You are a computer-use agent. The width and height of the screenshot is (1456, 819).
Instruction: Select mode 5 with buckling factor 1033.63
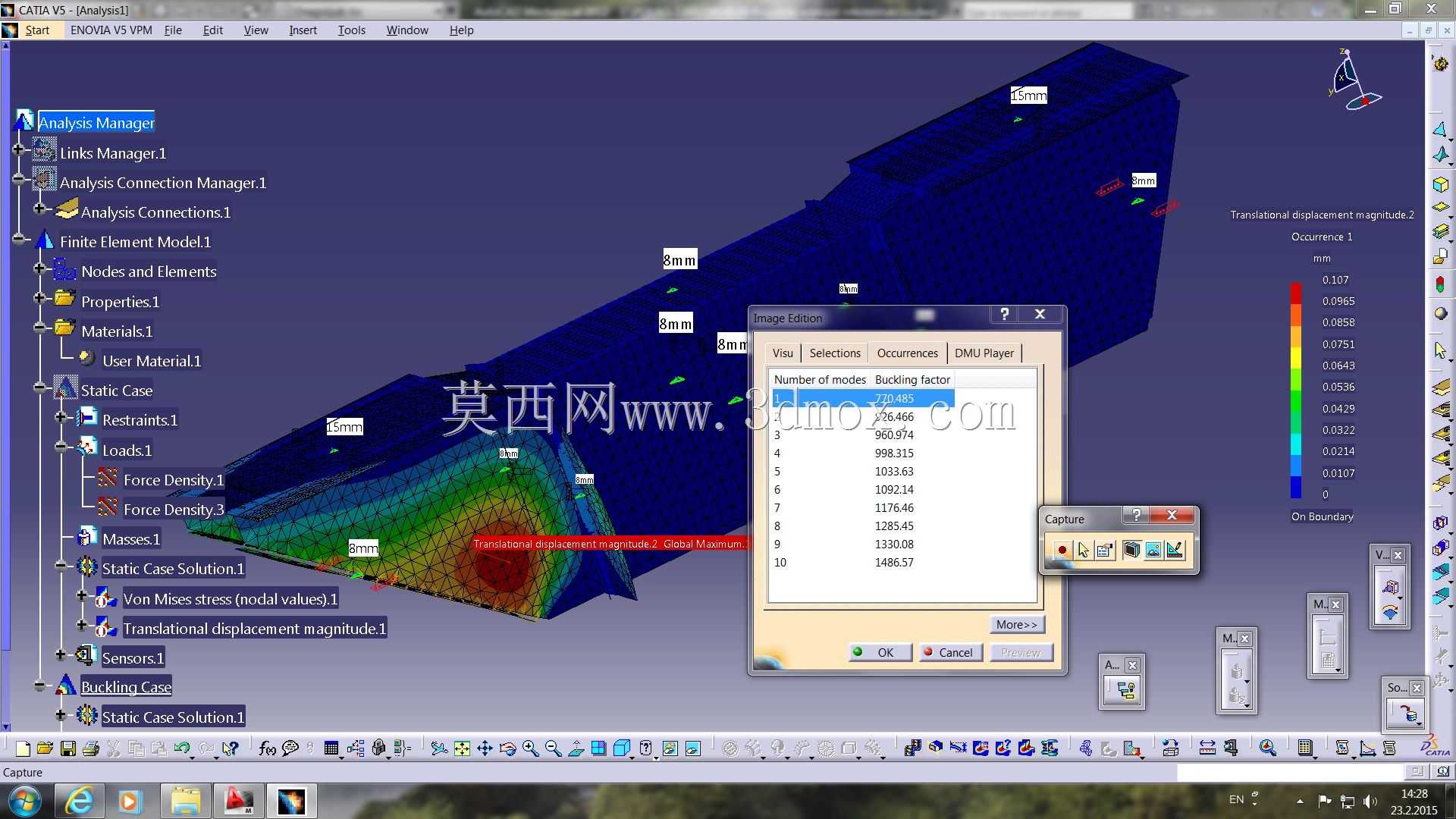click(863, 471)
